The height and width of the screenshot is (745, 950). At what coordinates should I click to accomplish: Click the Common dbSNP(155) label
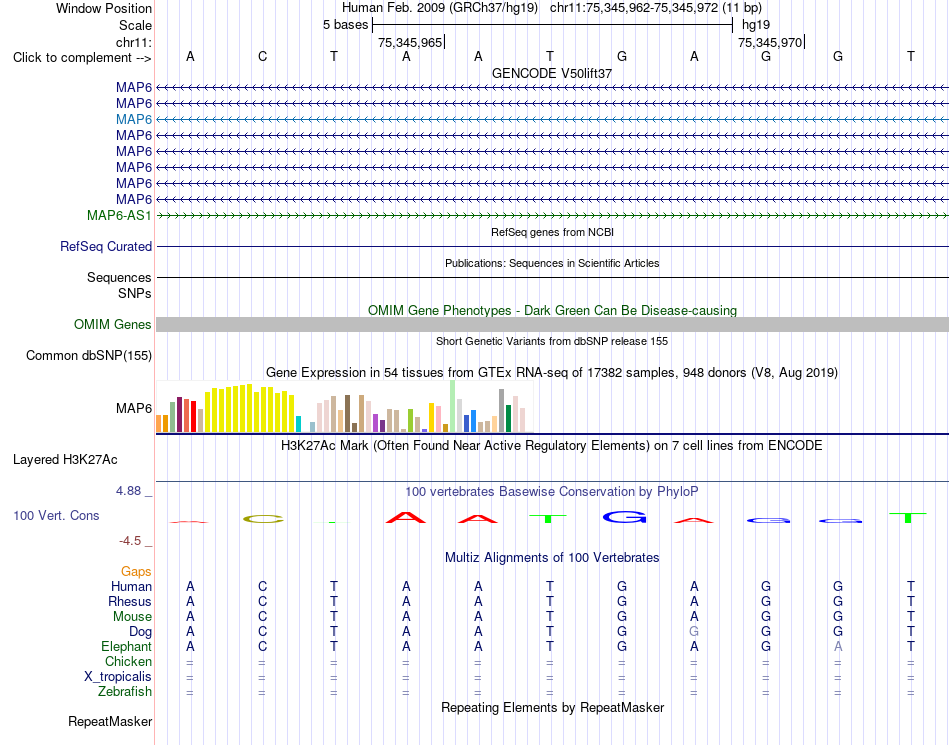[x=89, y=356]
